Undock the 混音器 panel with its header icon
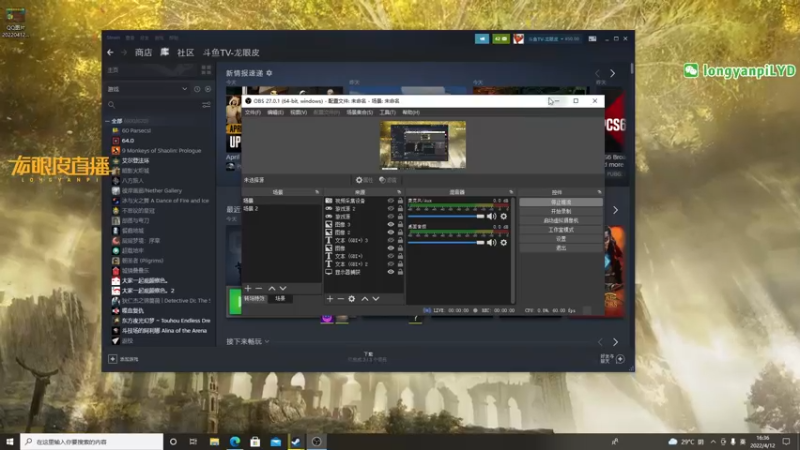This screenshot has width=800, height=450. 511,192
